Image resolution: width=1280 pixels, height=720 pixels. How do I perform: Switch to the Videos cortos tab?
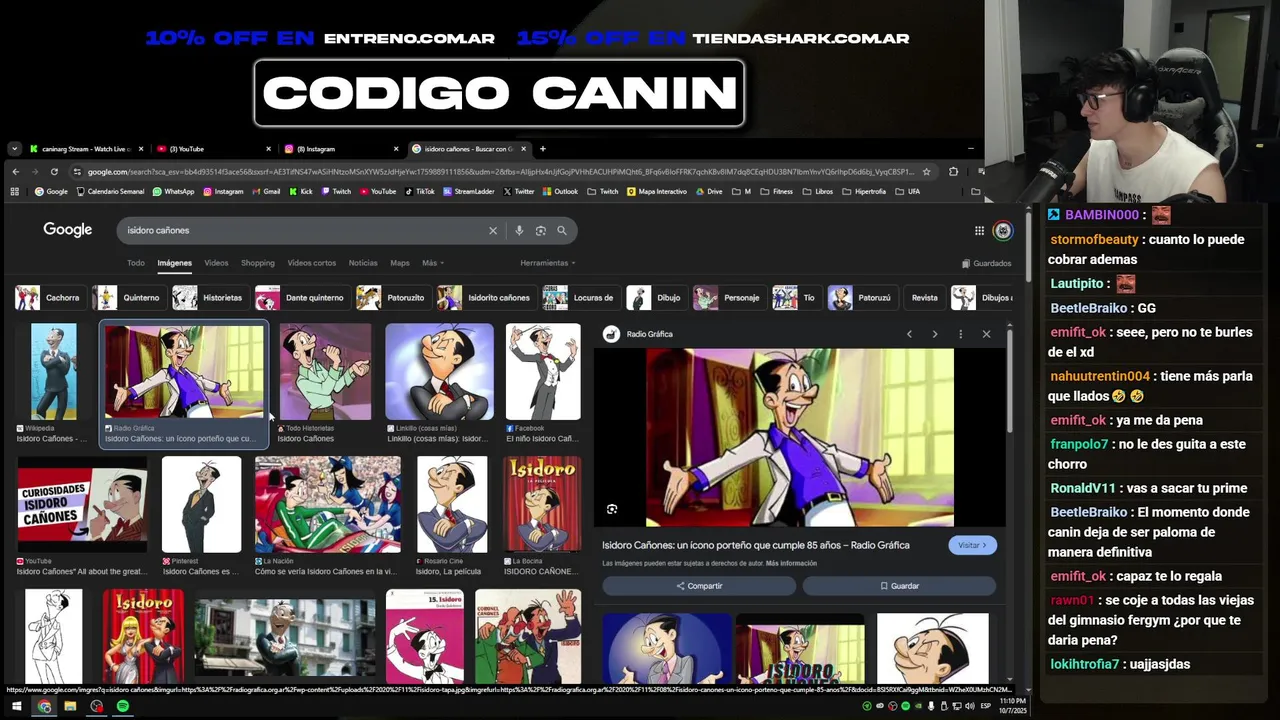[312, 263]
